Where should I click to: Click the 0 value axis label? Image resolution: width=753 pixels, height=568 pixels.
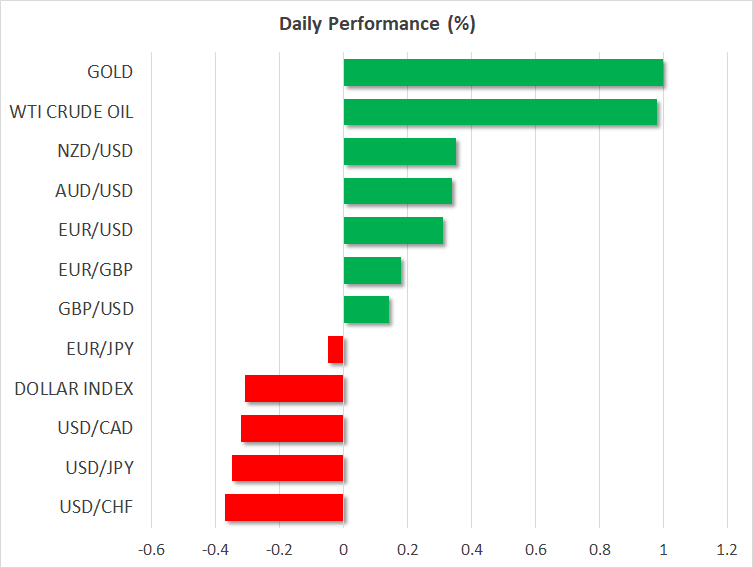[343, 549]
